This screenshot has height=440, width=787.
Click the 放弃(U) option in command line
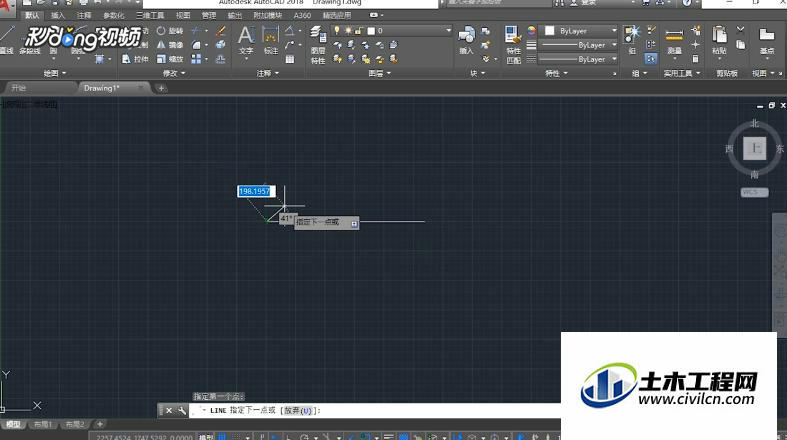[298, 410]
